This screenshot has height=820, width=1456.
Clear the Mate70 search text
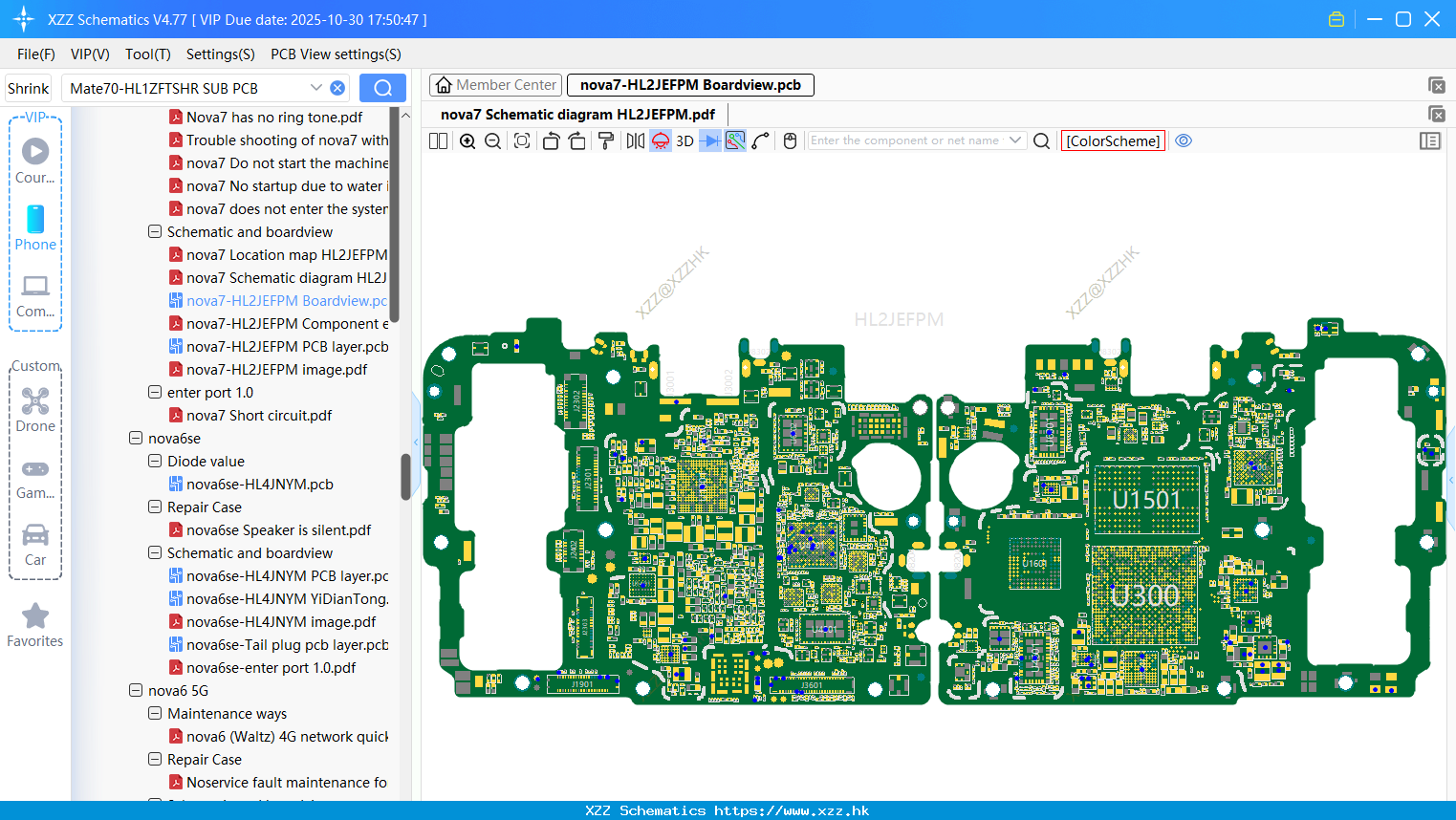pyautogui.click(x=337, y=88)
